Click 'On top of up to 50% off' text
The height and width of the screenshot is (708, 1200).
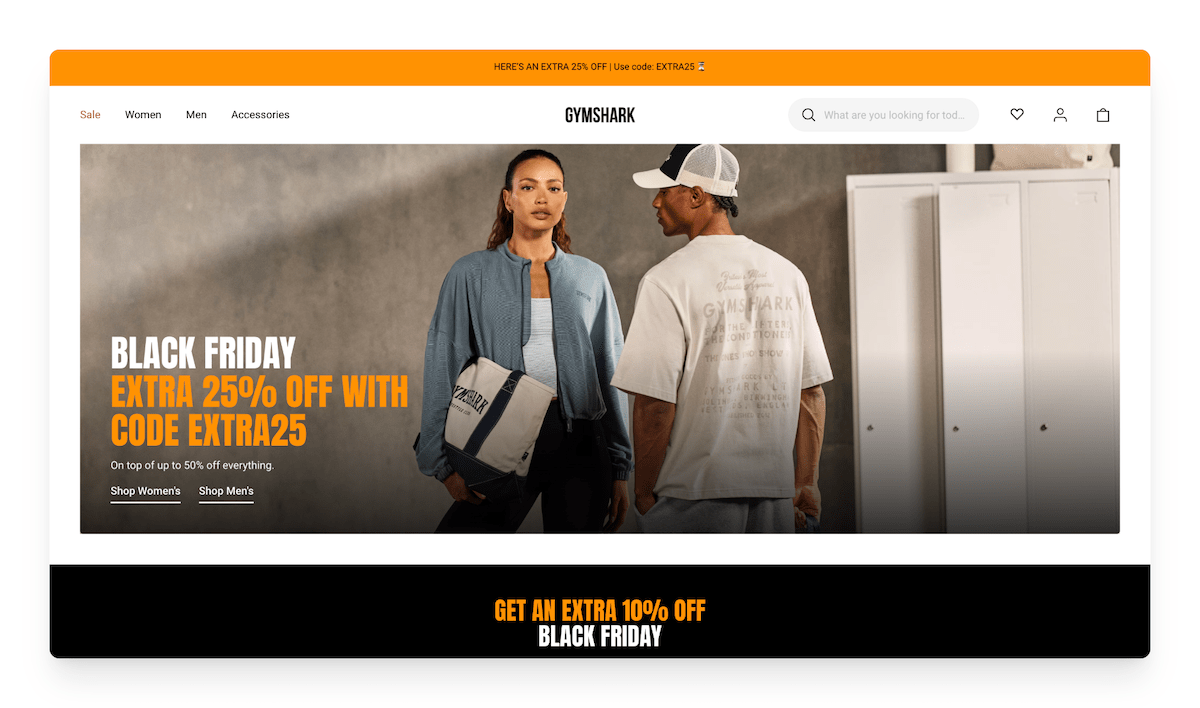click(x=192, y=465)
